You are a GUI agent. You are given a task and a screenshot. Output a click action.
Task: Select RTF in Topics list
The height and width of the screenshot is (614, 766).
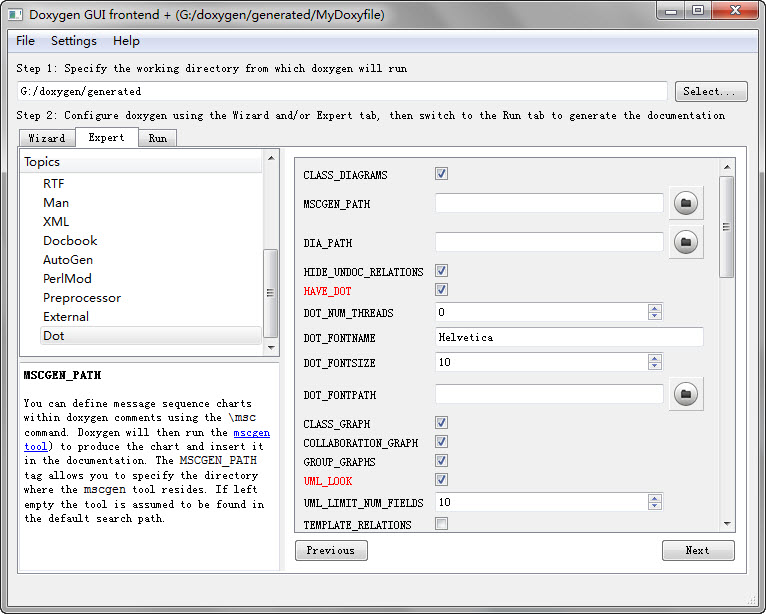point(54,184)
